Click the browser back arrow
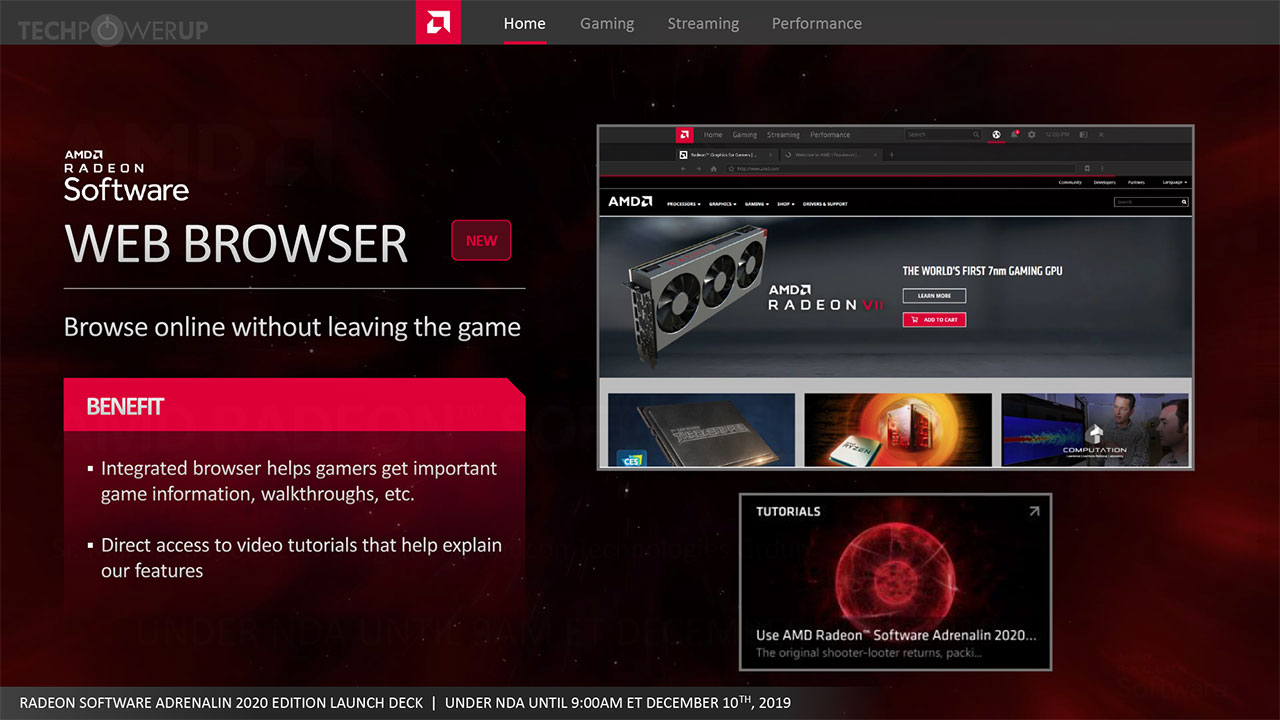 (683, 169)
